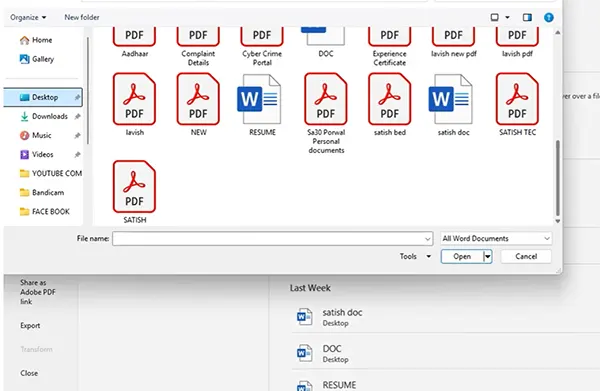The image size is (600, 391).
Task: Expand the view options dropdown arrow
Action: point(507,17)
